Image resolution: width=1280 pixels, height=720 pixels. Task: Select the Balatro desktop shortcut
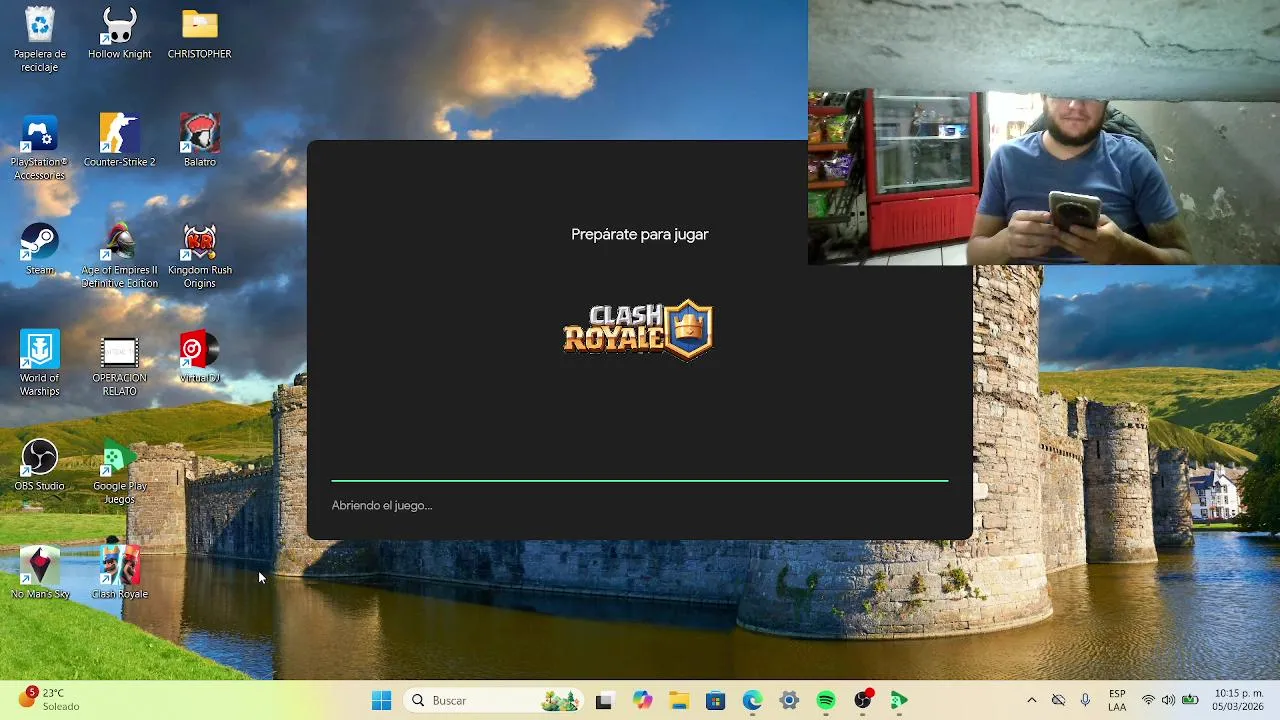199,141
